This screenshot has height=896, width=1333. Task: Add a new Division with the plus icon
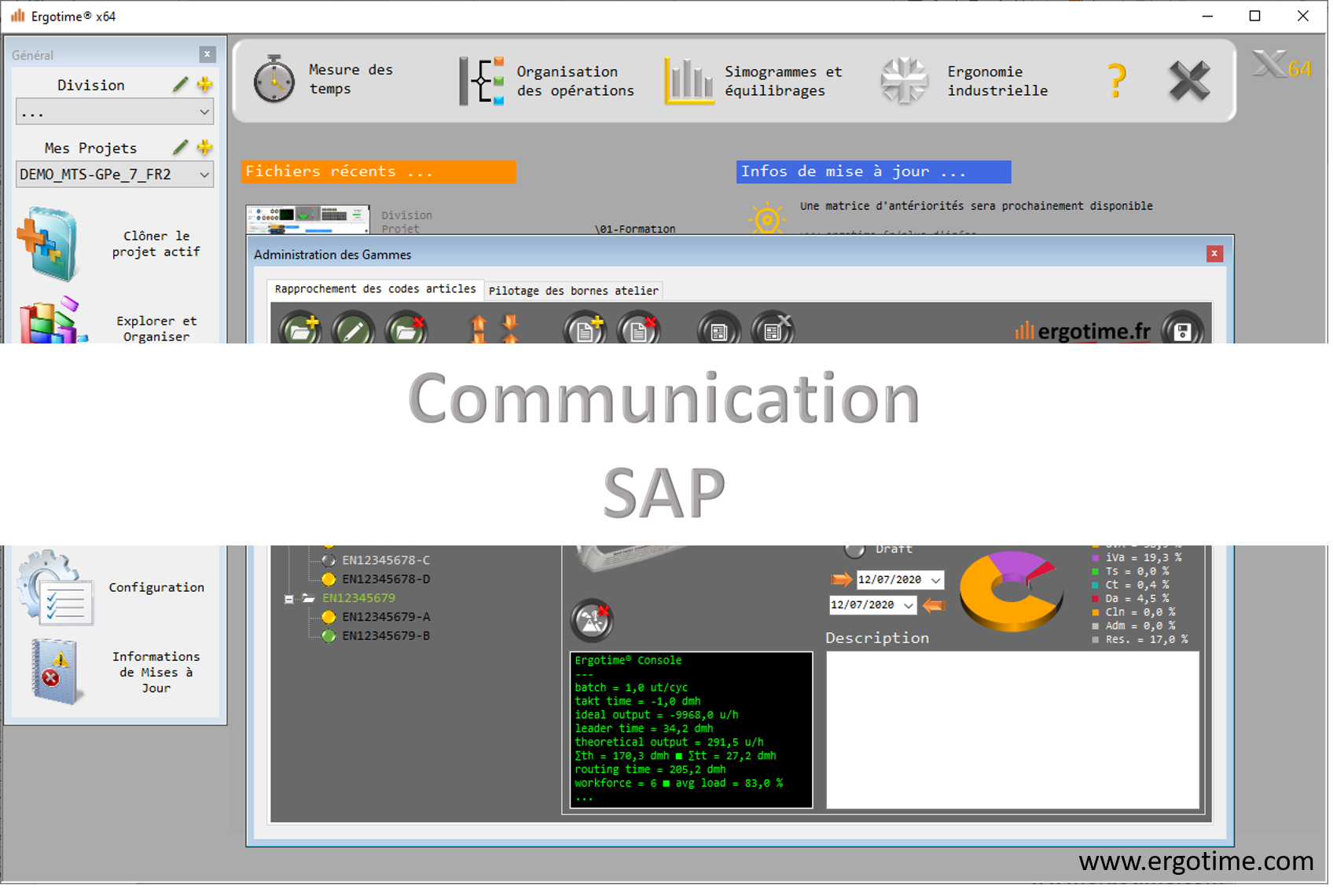point(205,84)
